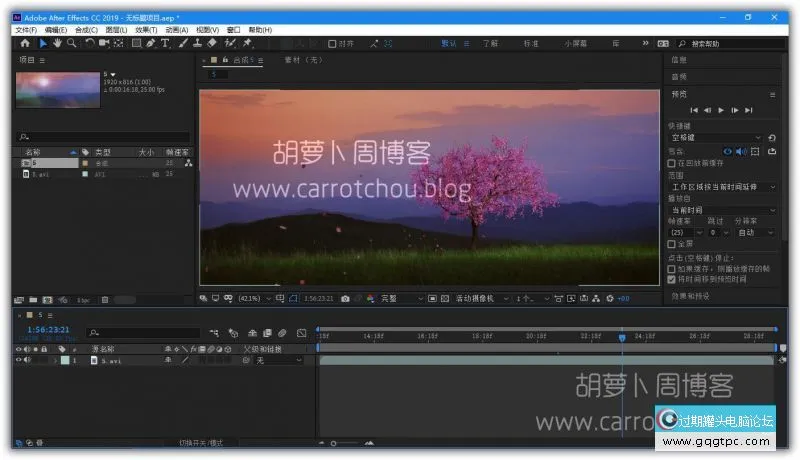
Task: Click show channel color icon in viewer
Action: 370,299
